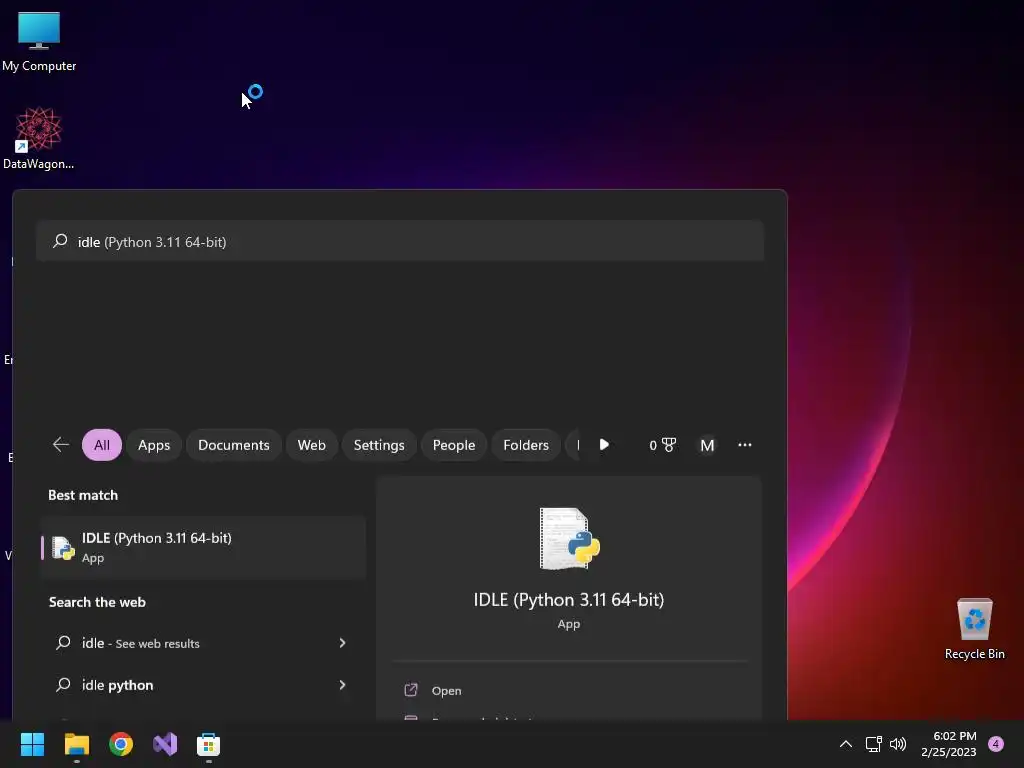The image size is (1024, 768).
Task: Switch to the People filter tab
Action: (x=454, y=445)
